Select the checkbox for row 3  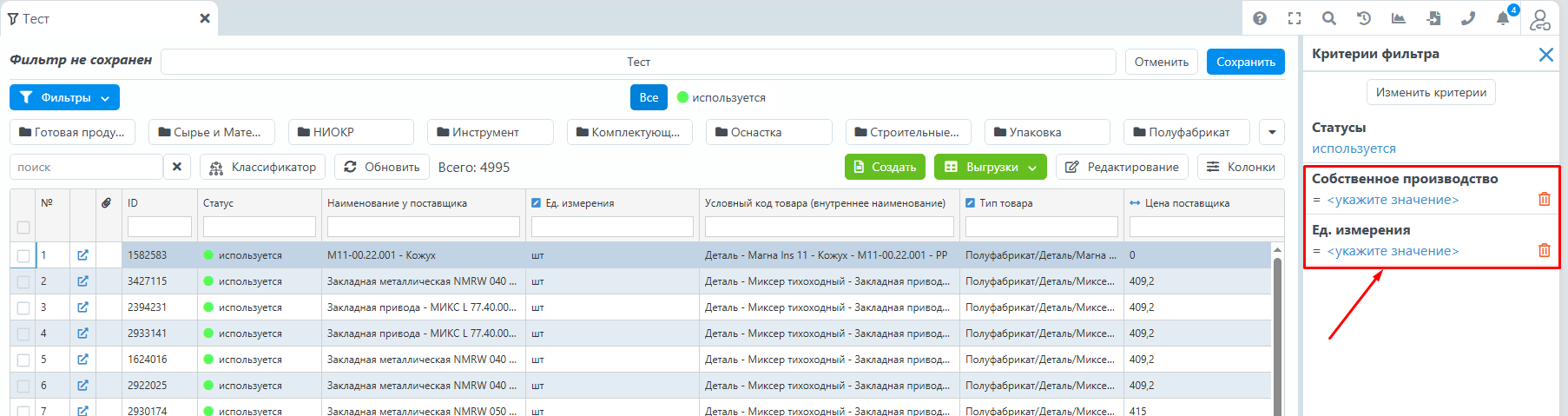click(23, 307)
